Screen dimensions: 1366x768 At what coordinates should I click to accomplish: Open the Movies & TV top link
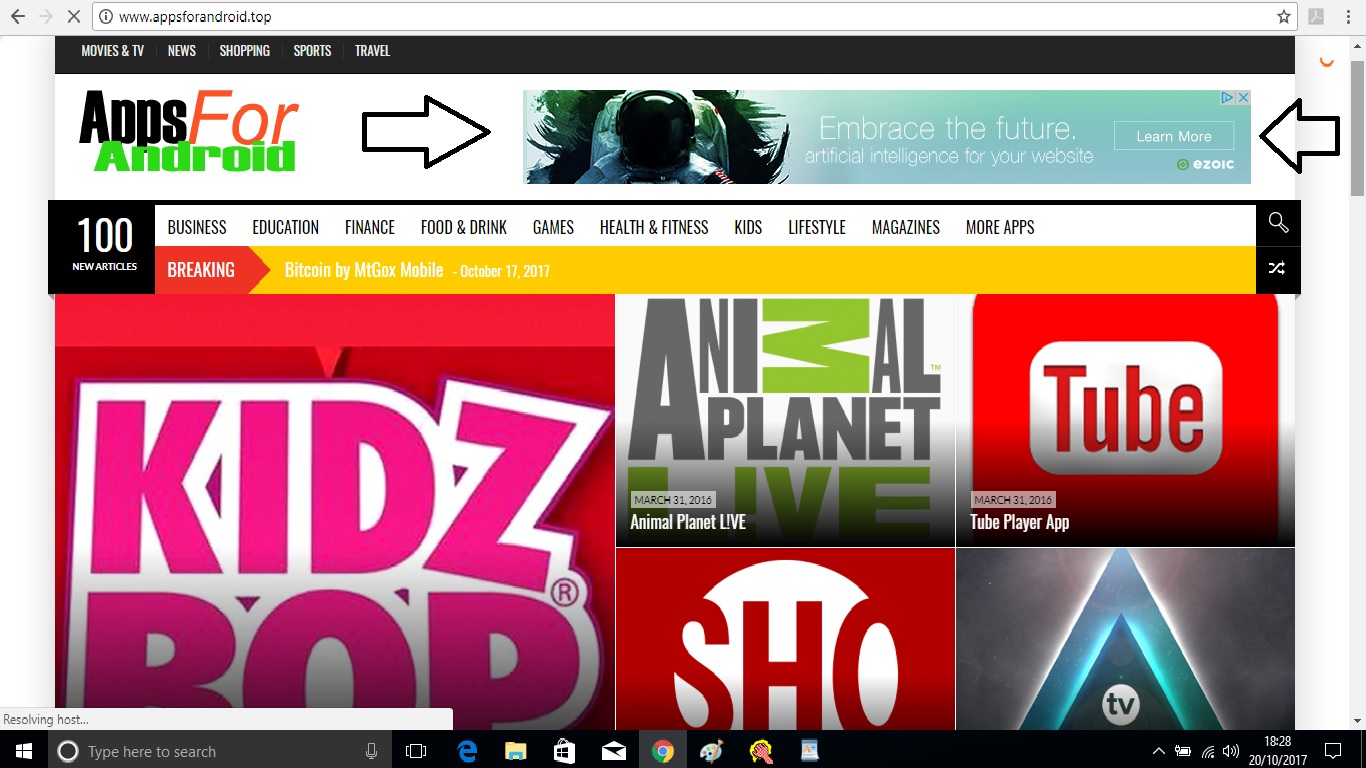[112, 51]
